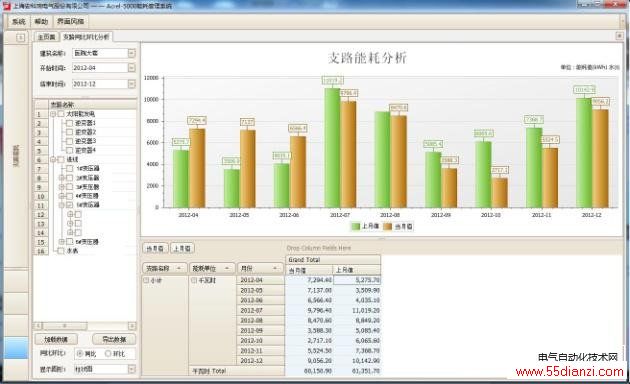The image size is (630, 384).
Task: Click the sidebar collapse arrow icon
Action: click(20, 37)
